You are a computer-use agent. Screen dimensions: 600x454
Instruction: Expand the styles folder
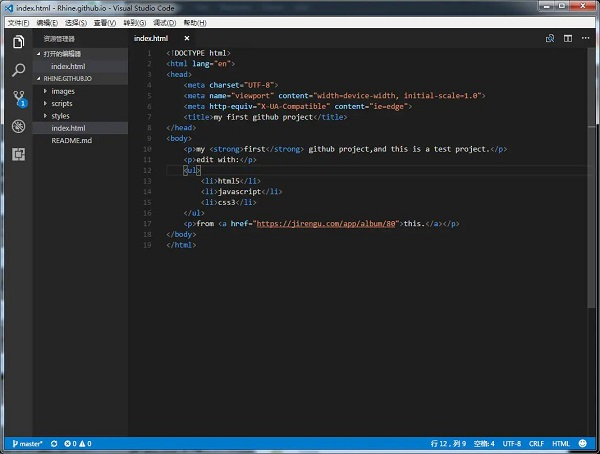pyautogui.click(x=60, y=116)
